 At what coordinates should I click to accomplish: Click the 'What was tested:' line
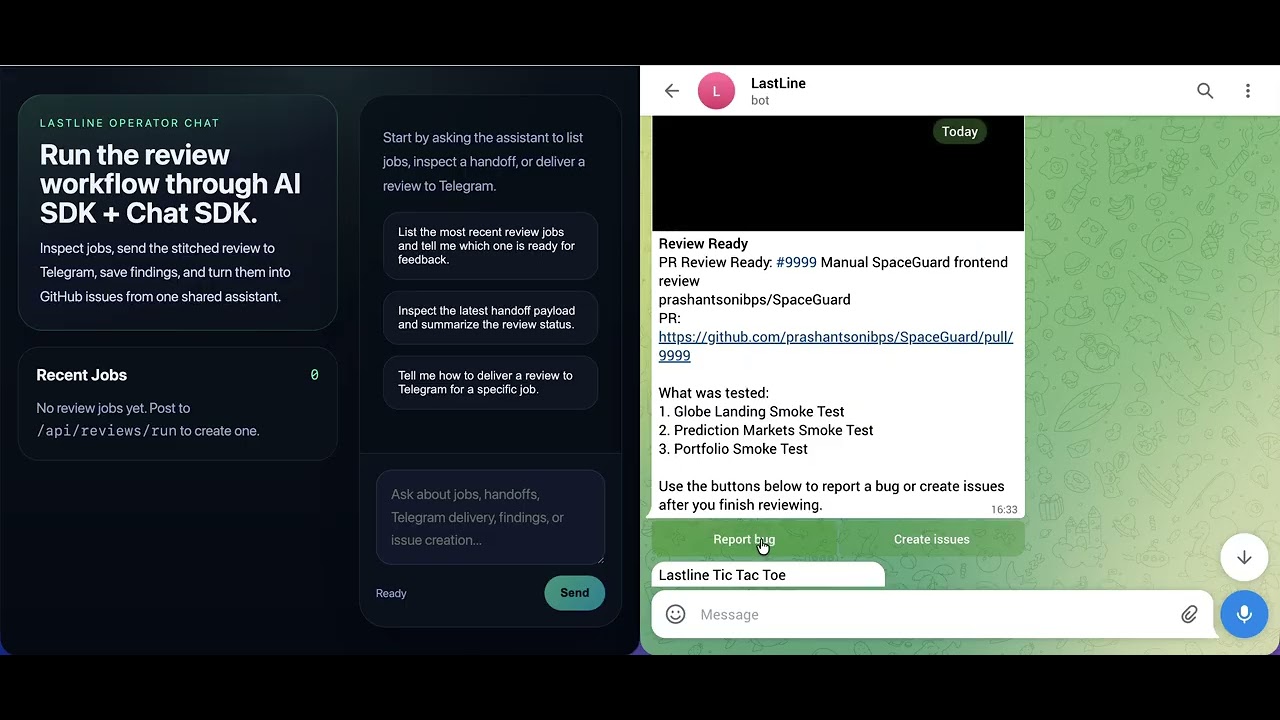[x=714, y=393]
